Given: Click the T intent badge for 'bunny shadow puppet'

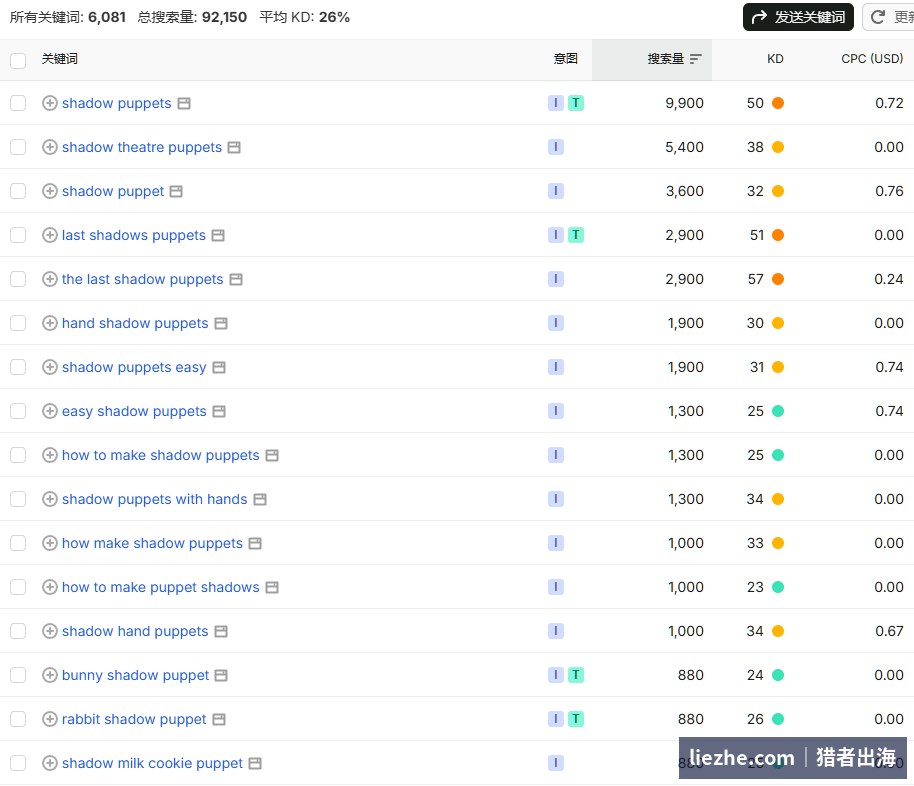Looking at the screenshot, I should [x=576, y=675].
